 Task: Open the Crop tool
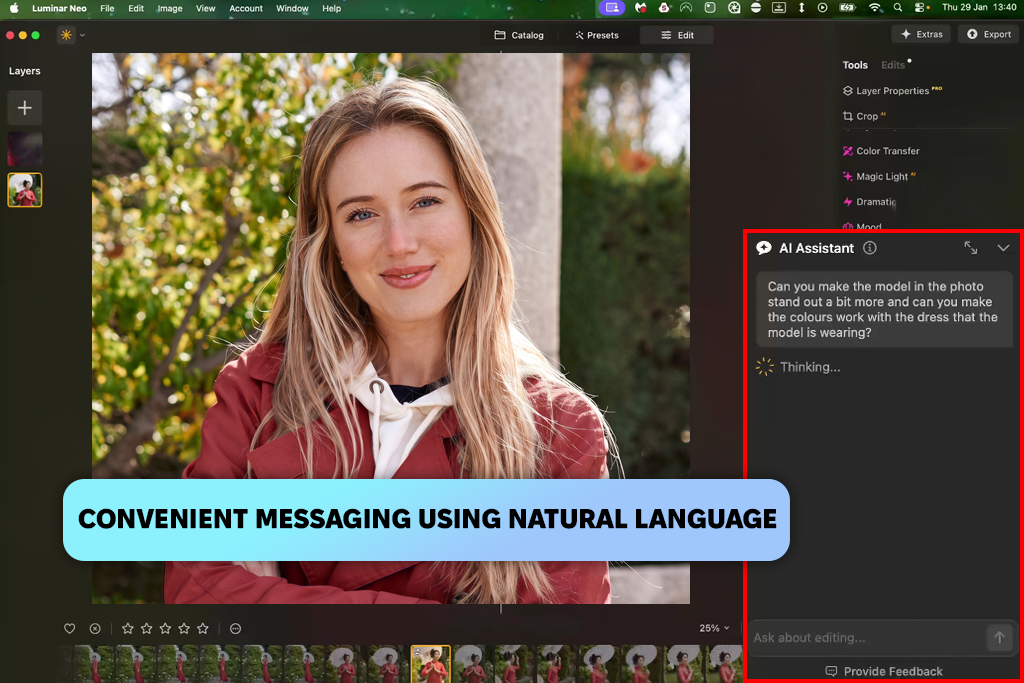coord(864,116)
